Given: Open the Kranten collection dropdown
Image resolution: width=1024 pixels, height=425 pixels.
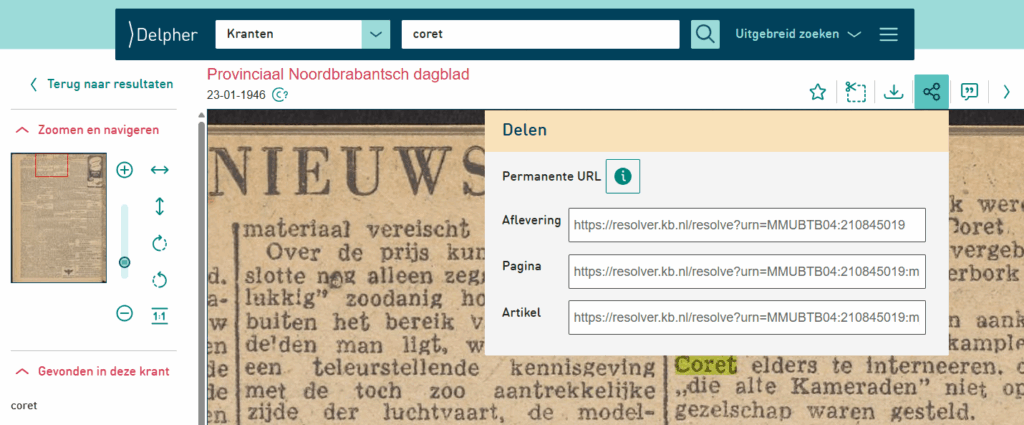Looking at the screenshot, I should coord(375,34).
